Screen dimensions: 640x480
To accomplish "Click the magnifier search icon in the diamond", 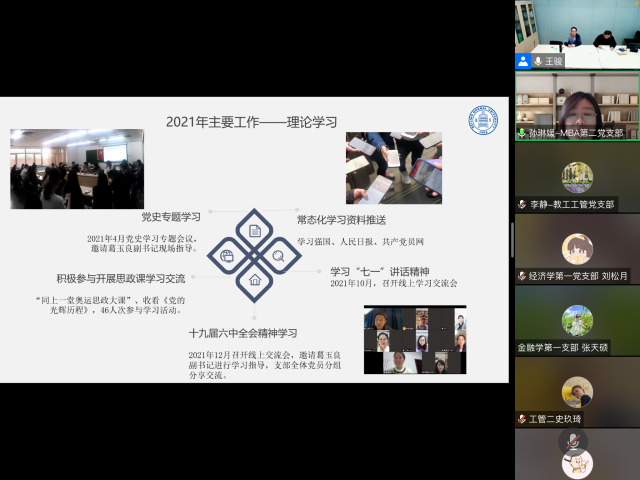I will click(278, 256).
